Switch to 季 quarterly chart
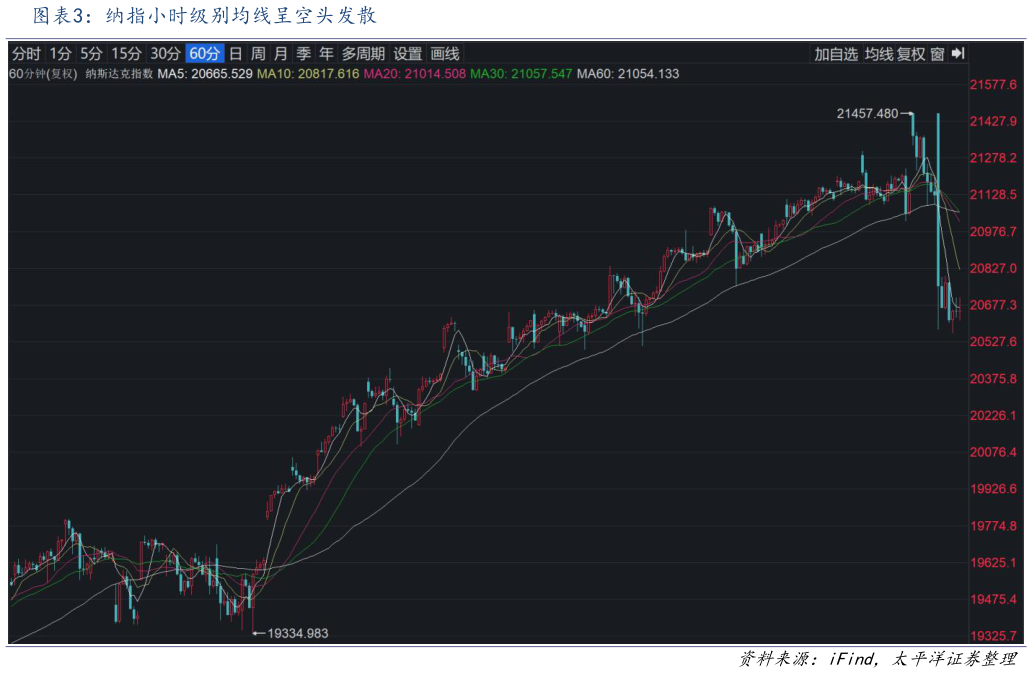This screenshot has height=673, width=1032. (x=303, y=54)
